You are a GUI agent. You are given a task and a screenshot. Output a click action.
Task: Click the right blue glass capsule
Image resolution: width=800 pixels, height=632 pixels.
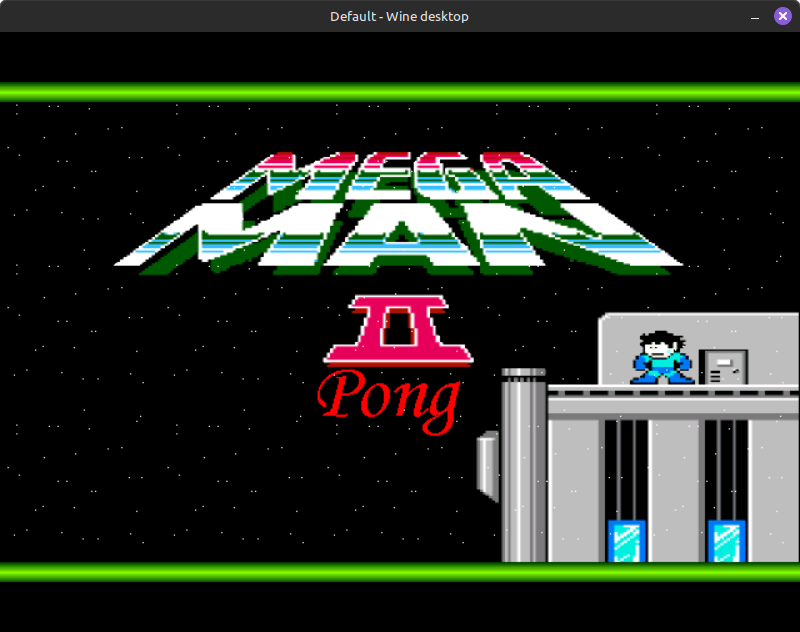(727, 541)
